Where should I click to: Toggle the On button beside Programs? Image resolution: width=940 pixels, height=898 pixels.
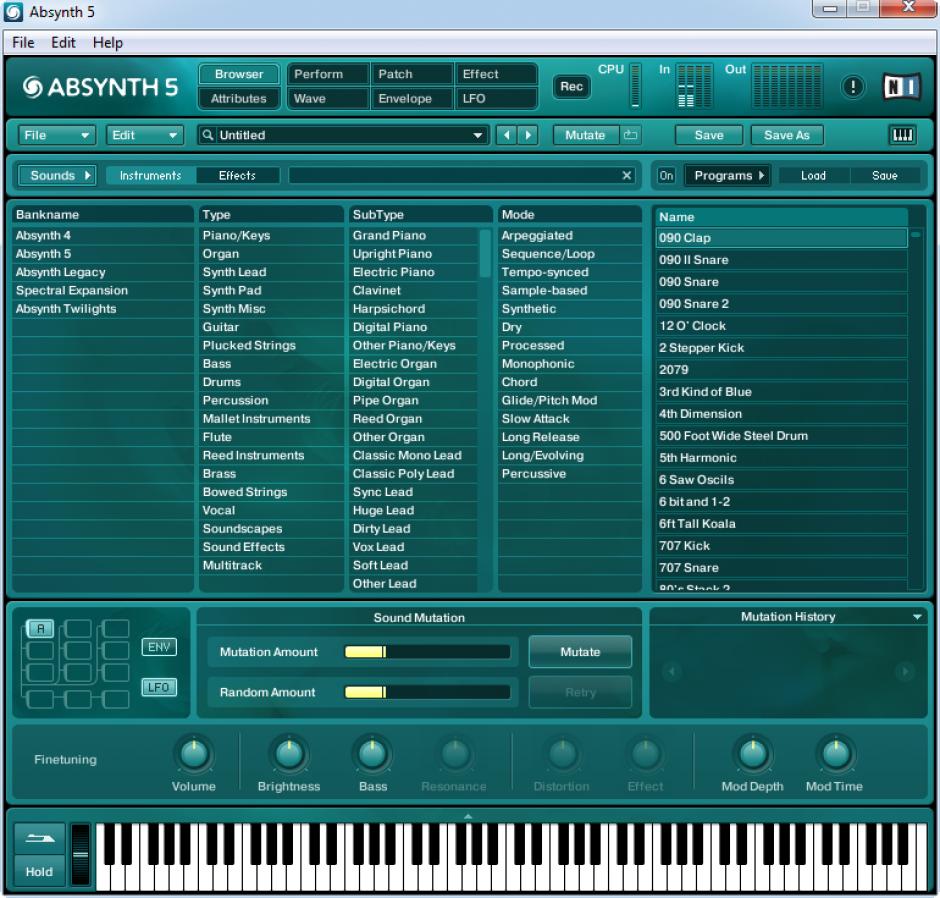(666, 175)
